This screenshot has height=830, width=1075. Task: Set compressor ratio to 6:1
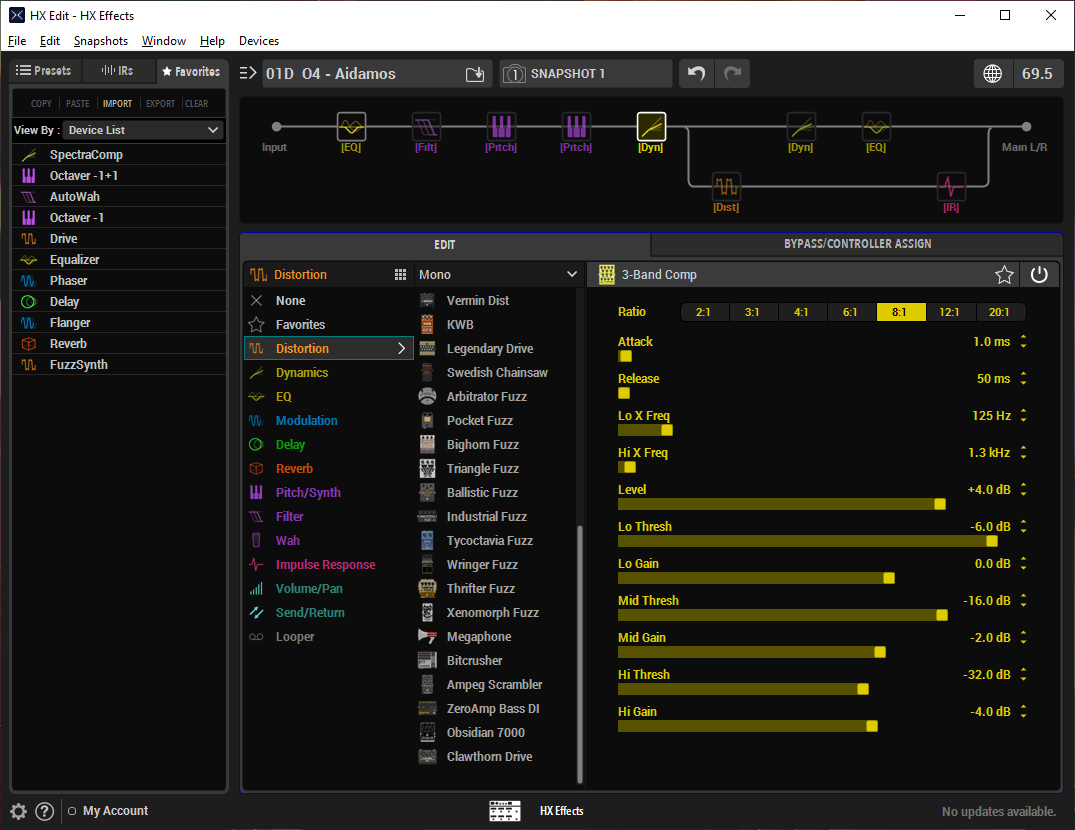click(x=851, y=312)
